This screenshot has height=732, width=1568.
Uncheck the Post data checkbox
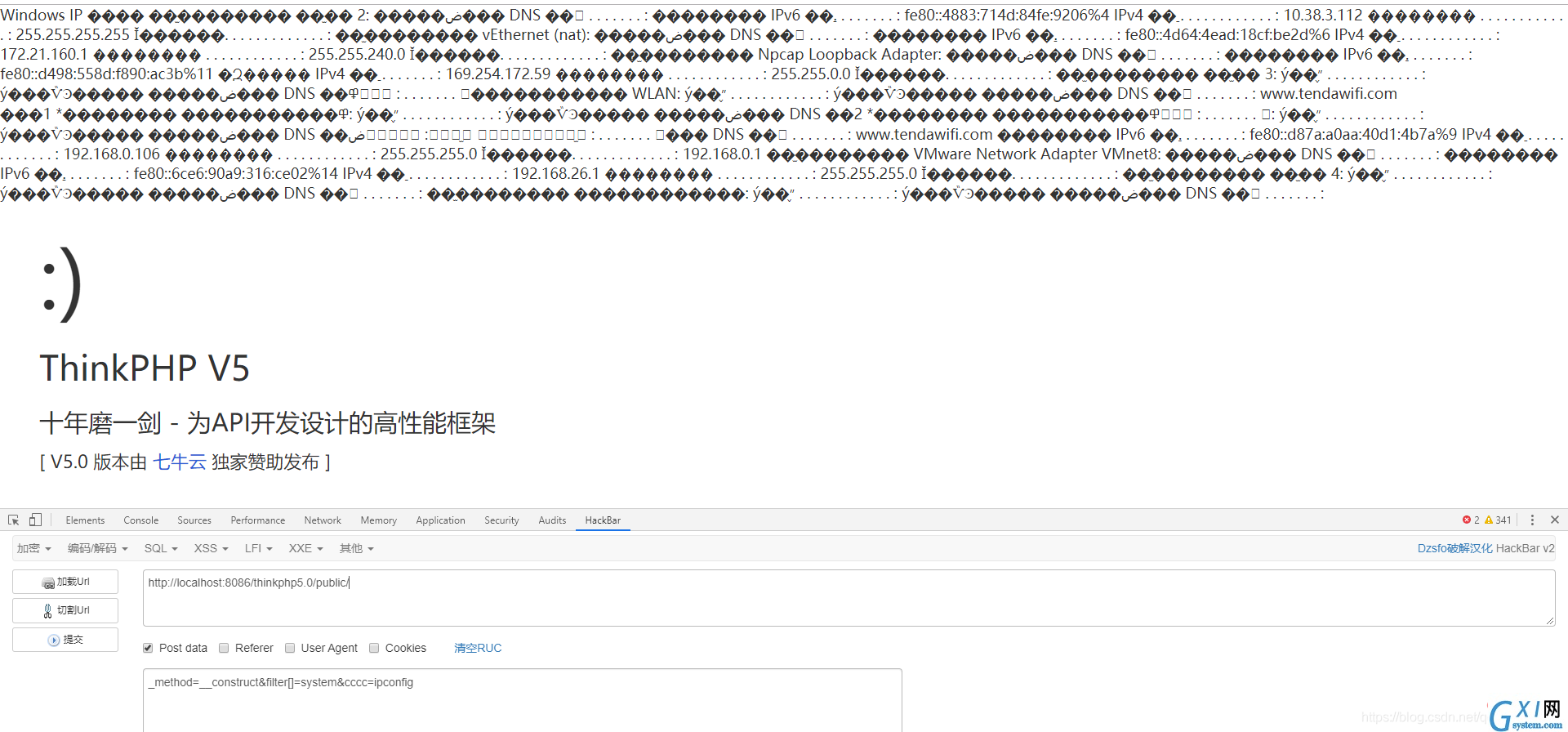coord(148,648)
